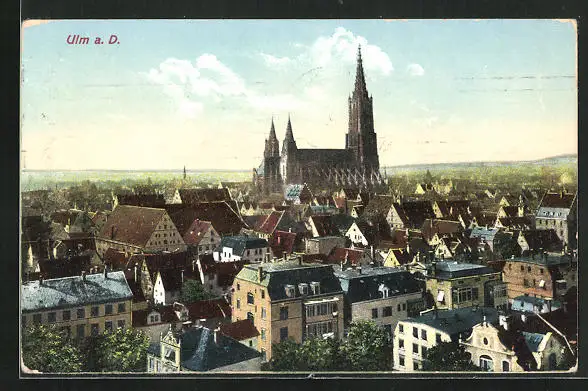588x391 pixels.
Task: Click the small distant church steeple on horizon
Action: pos(184,173)
